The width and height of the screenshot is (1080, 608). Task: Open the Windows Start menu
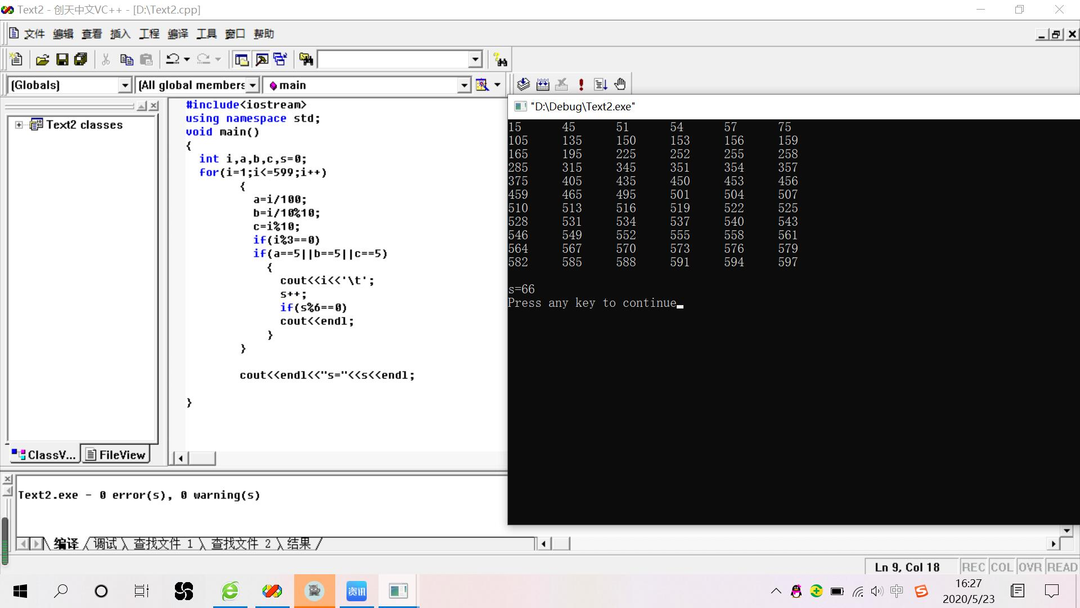(x=20, y=591)
